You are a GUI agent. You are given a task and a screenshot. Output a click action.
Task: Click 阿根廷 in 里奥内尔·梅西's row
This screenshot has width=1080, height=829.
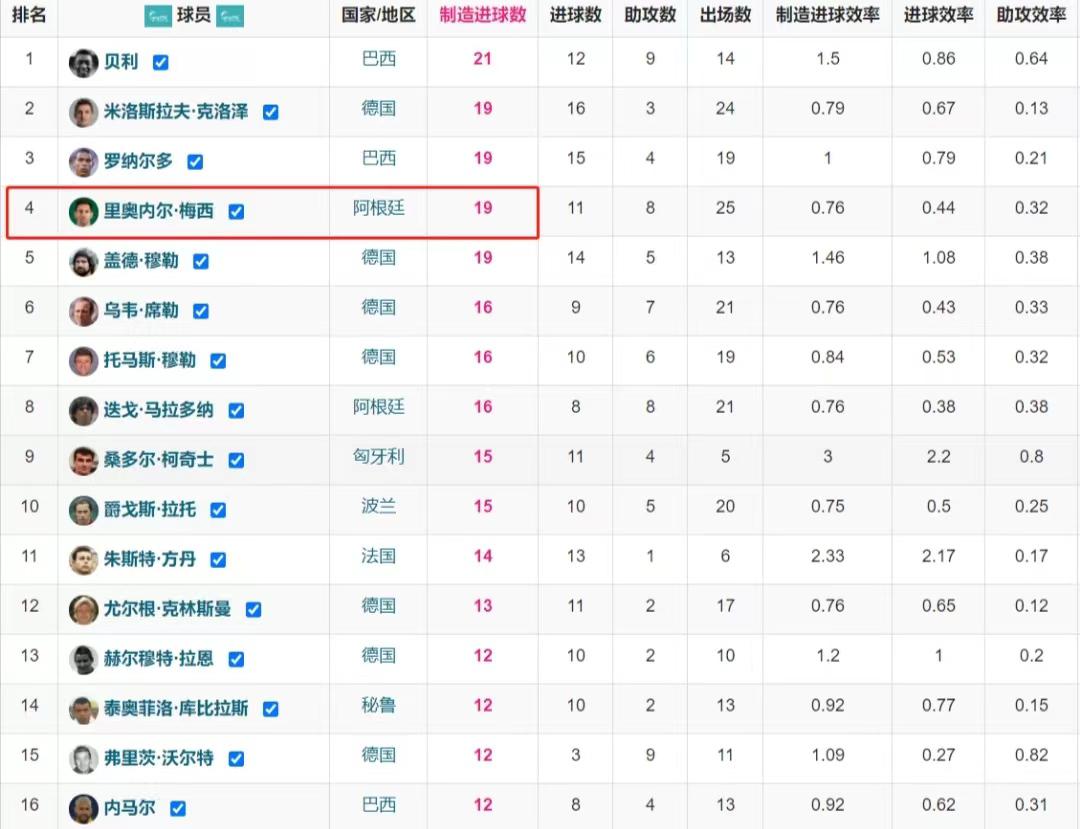pyautogui.click(x=379, y=208)
